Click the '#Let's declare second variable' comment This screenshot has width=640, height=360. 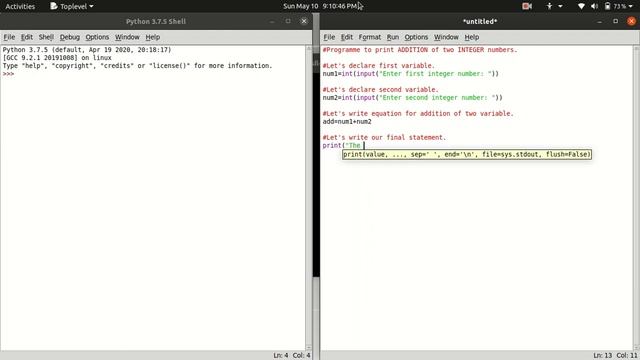(380, 89)
